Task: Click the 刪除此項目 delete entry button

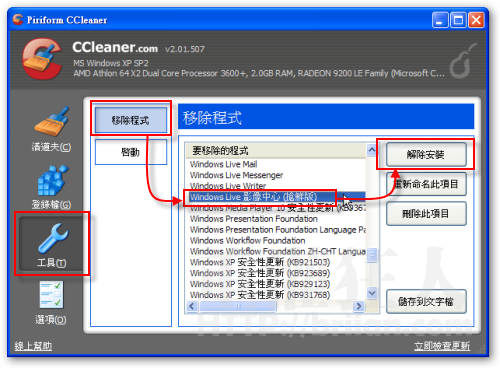Action: pyautogui.click(x=426, y=214)
